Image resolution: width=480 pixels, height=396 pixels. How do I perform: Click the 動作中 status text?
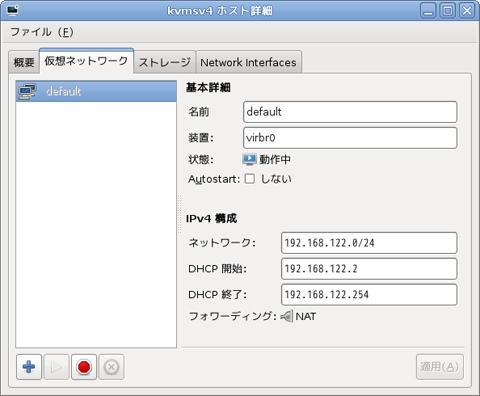pyautogui.click(x=275, y=160)
